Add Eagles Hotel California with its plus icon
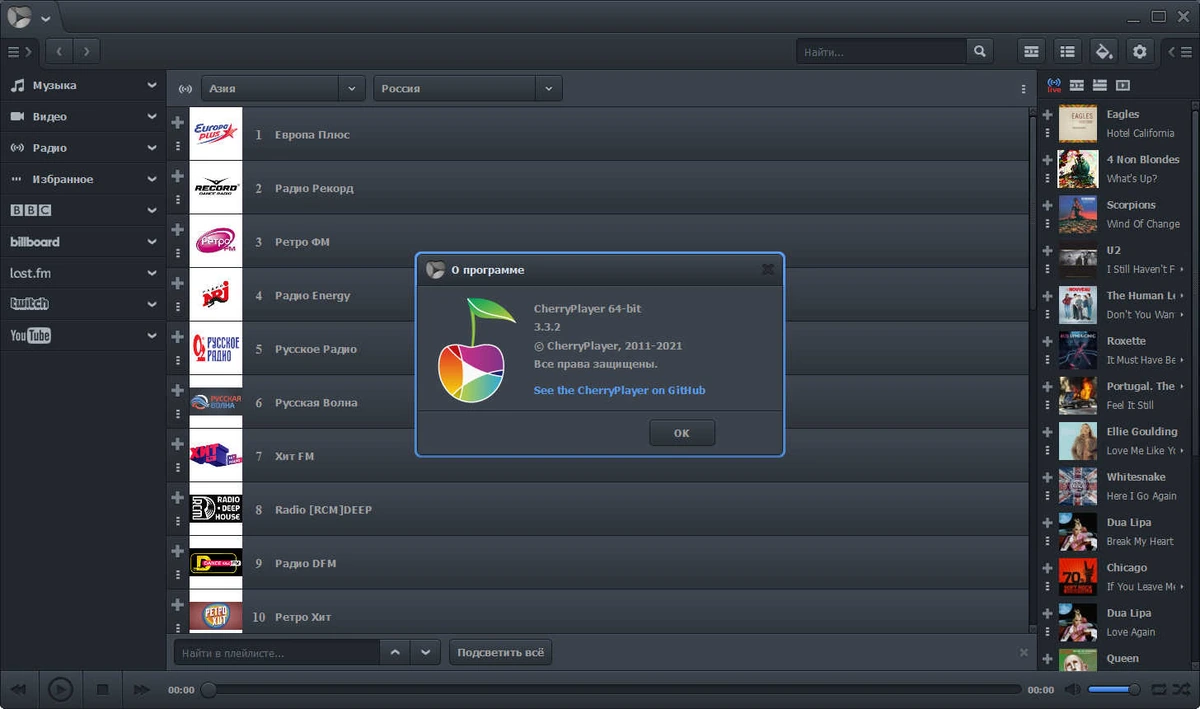1200x709 pixels. click(1048, 115)
